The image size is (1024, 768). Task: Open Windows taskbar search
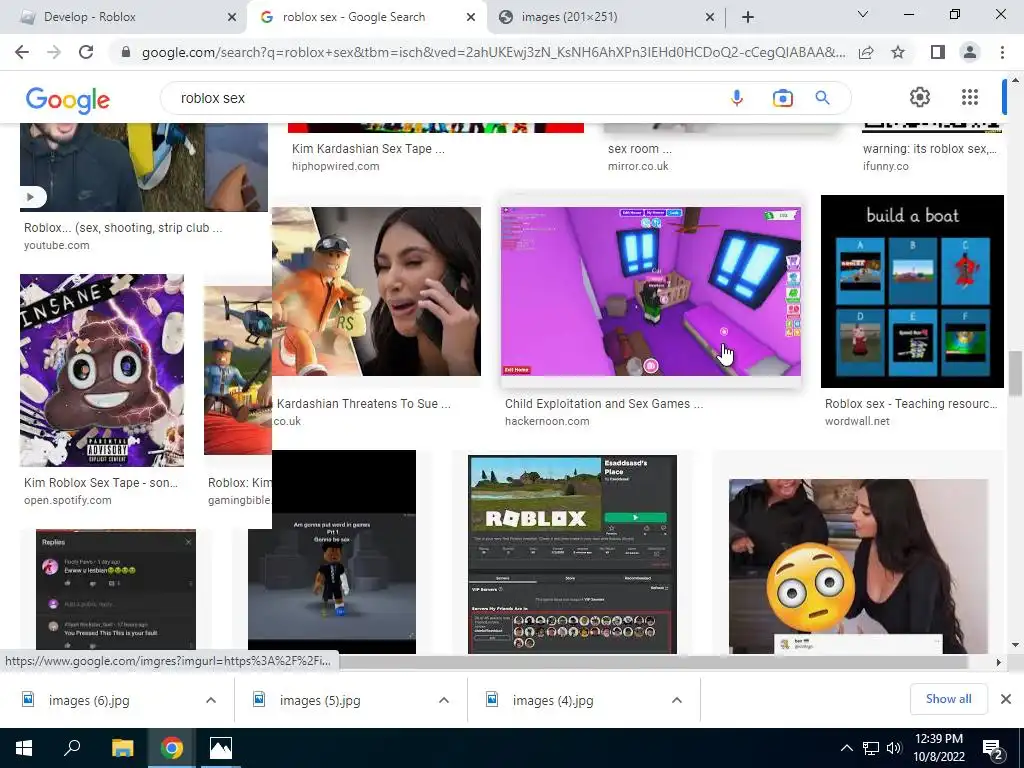pyautogui.click(x=72, y=748)
